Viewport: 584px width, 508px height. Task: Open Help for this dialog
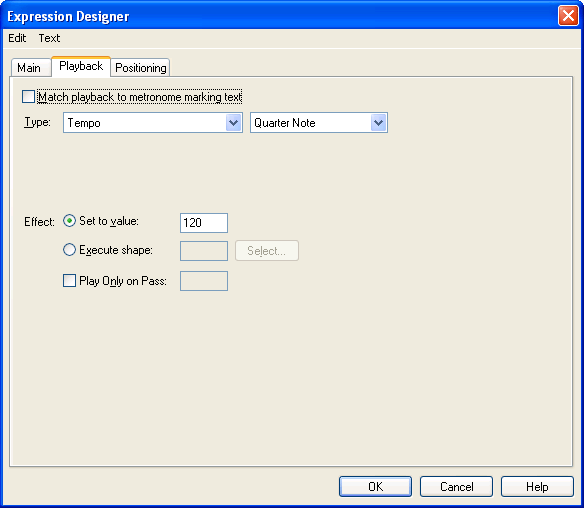[x=537, y=486]
